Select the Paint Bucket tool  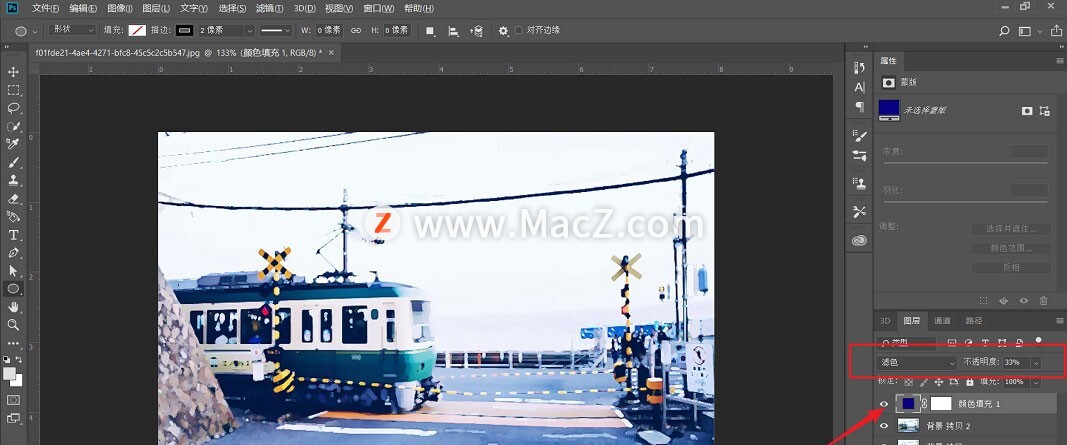click(13, 216)
